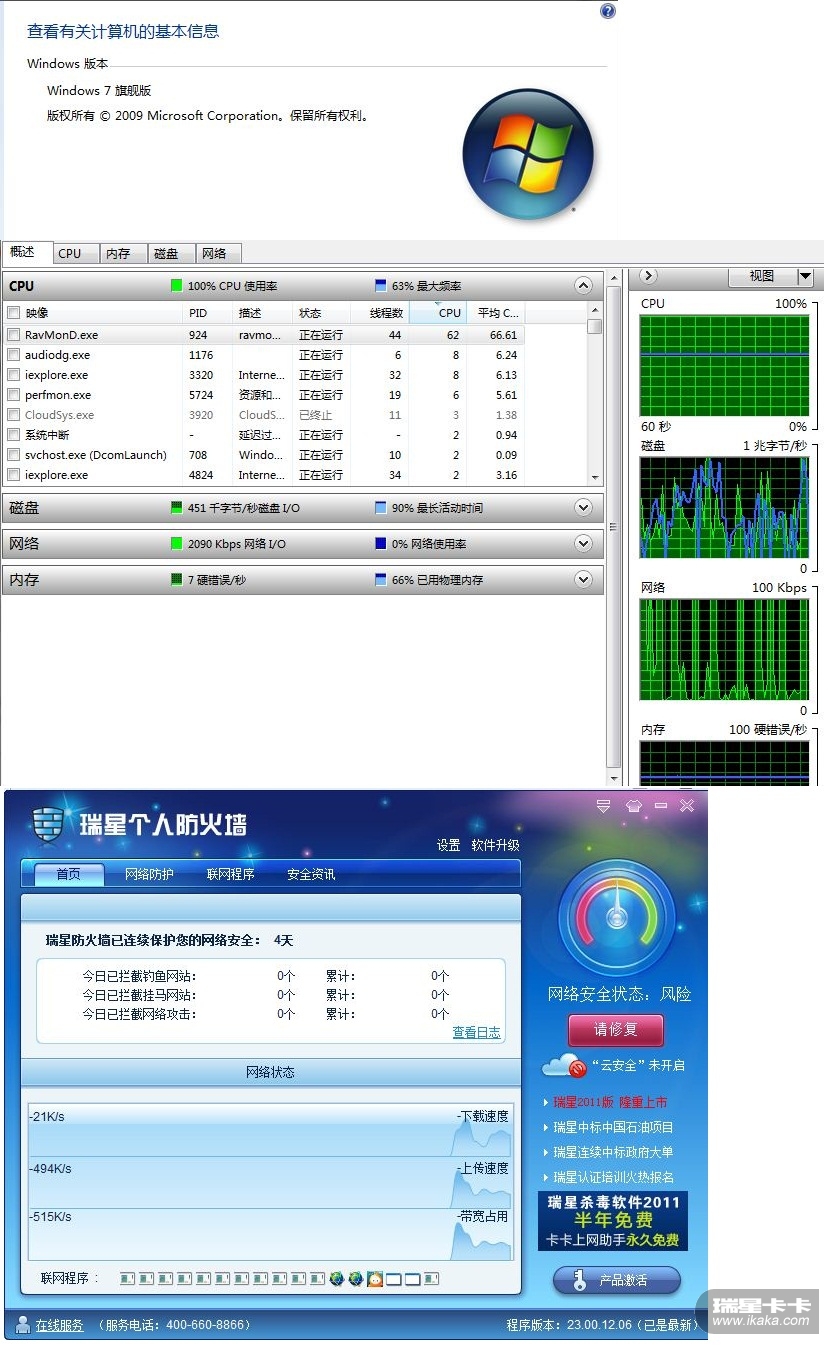Click the 设置 link in firewall
Viewport: 828px width, 1348px height.
click(x=448, y=845)
